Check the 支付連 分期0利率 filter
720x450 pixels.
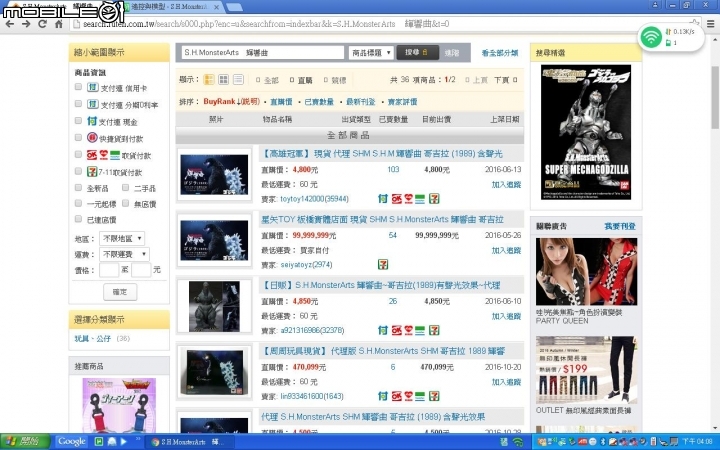click(x=79, y=104)
